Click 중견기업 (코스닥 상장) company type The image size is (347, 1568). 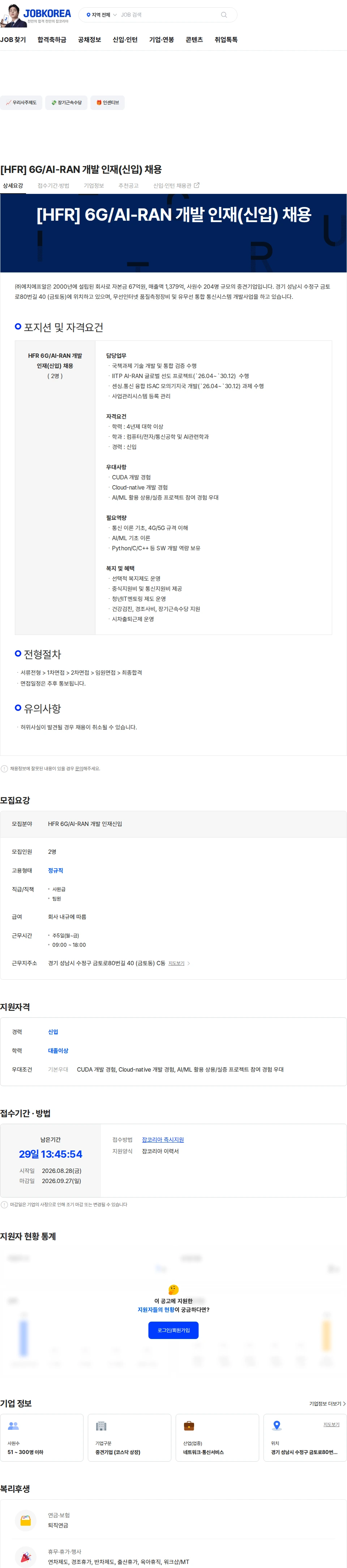(118, 1452)
